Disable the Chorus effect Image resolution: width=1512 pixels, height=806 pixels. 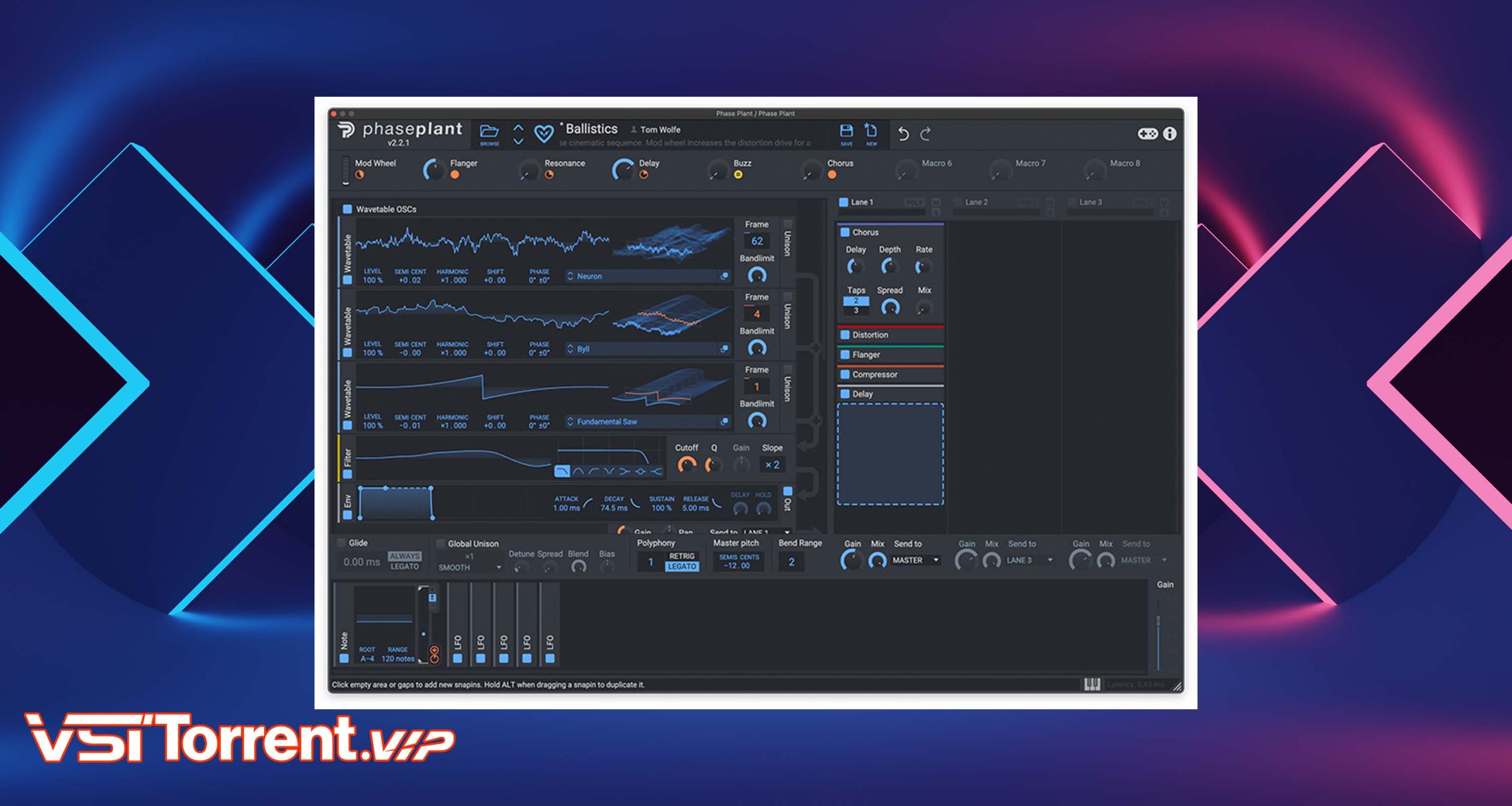(x=845, y=232)
